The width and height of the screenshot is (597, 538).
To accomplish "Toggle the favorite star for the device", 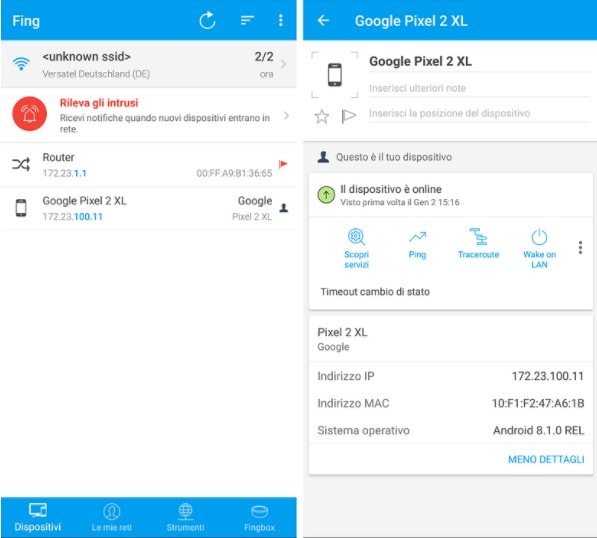I will click(322, 116).
